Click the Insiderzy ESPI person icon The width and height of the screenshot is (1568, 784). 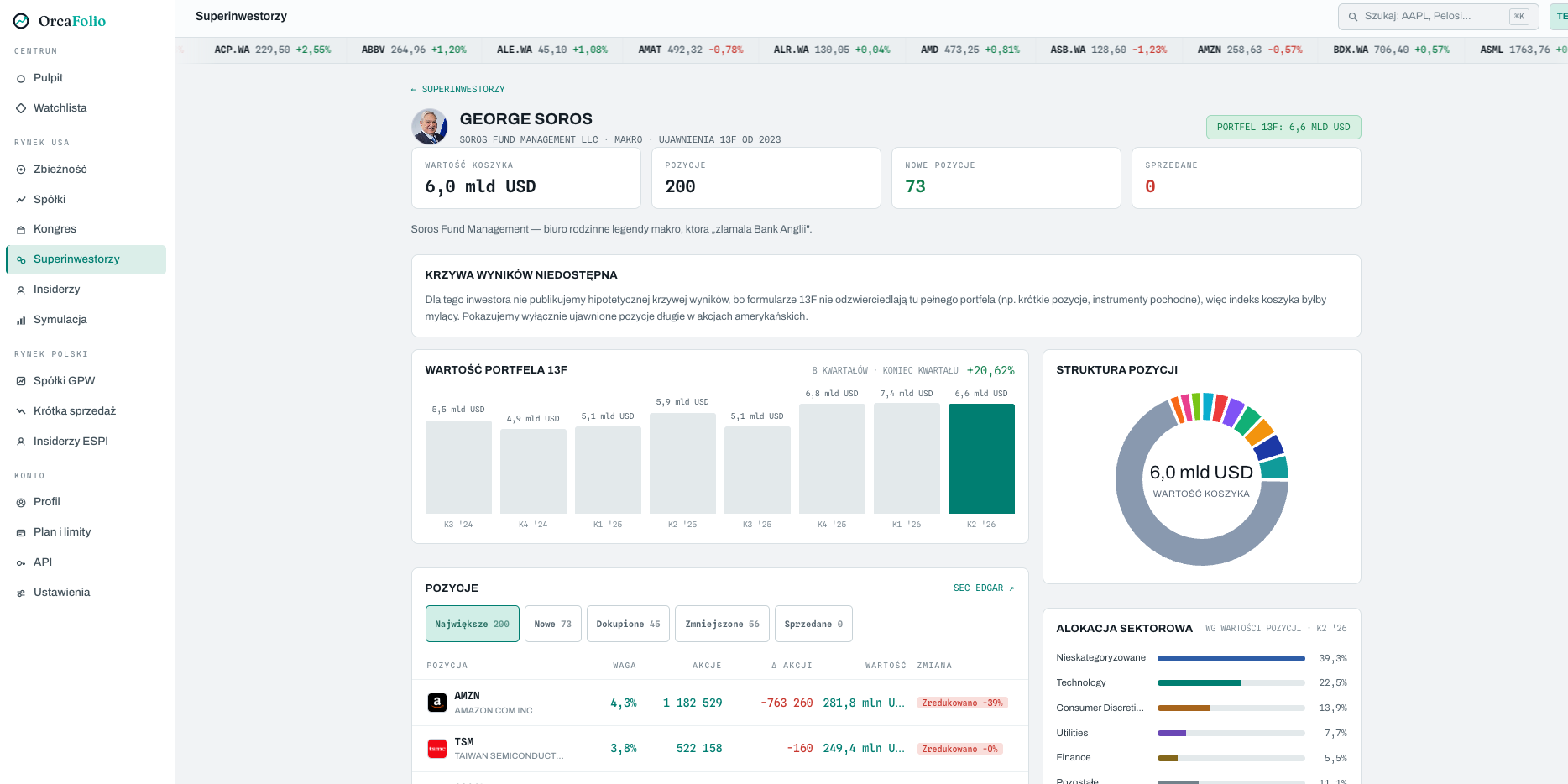[x=21, y=442]
